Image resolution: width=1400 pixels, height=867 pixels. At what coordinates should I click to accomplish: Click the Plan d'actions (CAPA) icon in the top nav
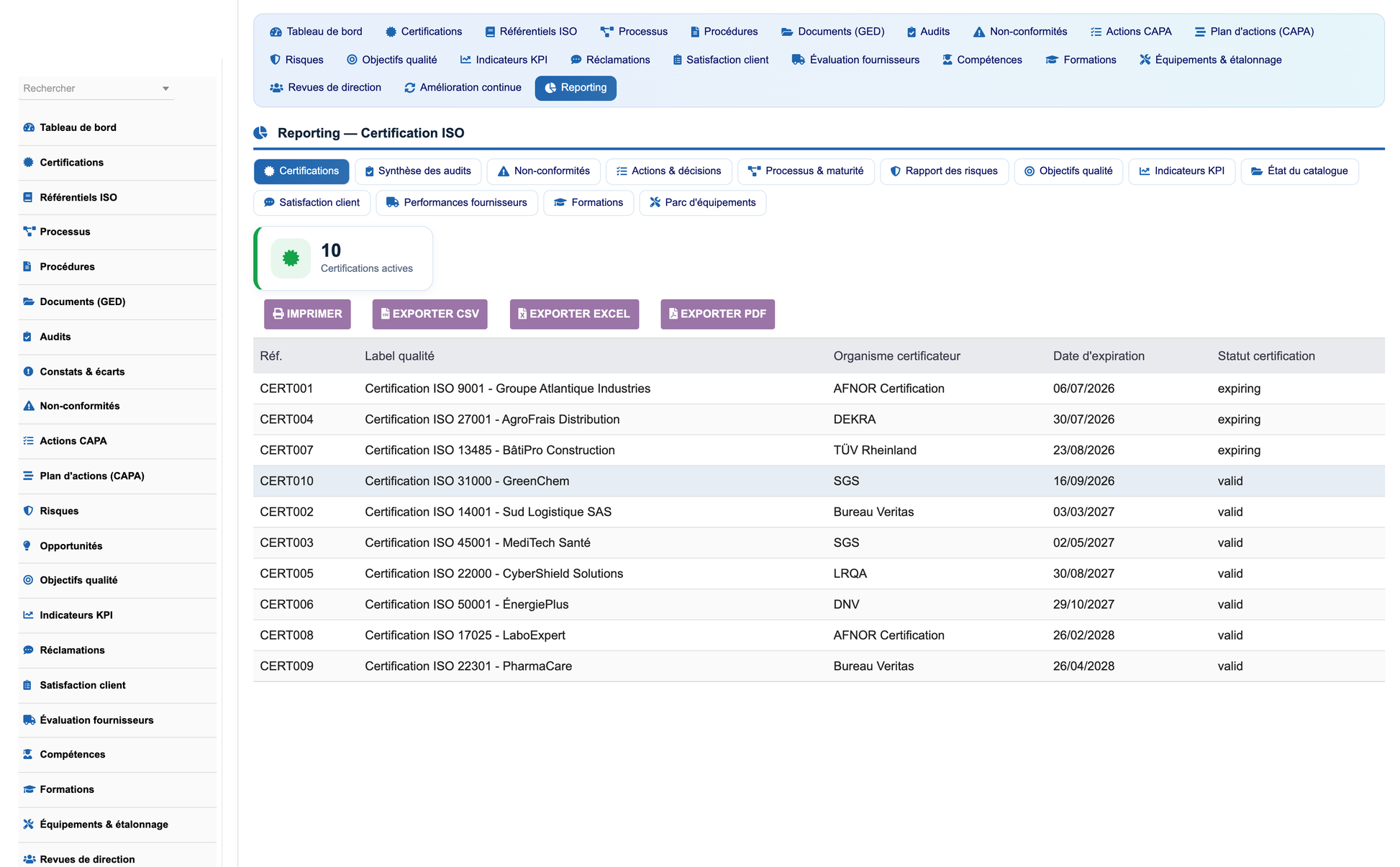tap(1200, 32)
